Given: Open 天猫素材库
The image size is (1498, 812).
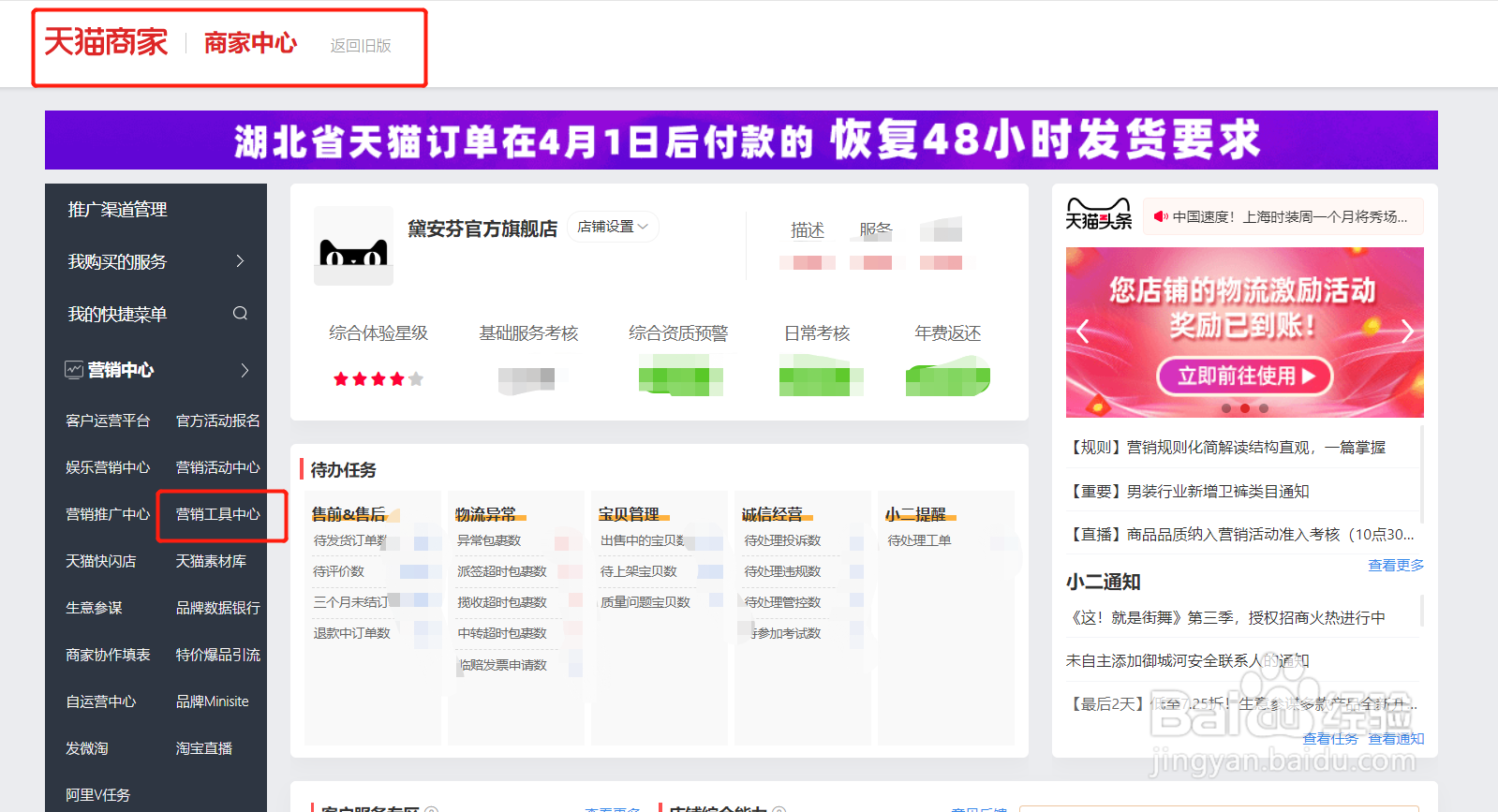Looking at the screenshot, I should point(211,561).
